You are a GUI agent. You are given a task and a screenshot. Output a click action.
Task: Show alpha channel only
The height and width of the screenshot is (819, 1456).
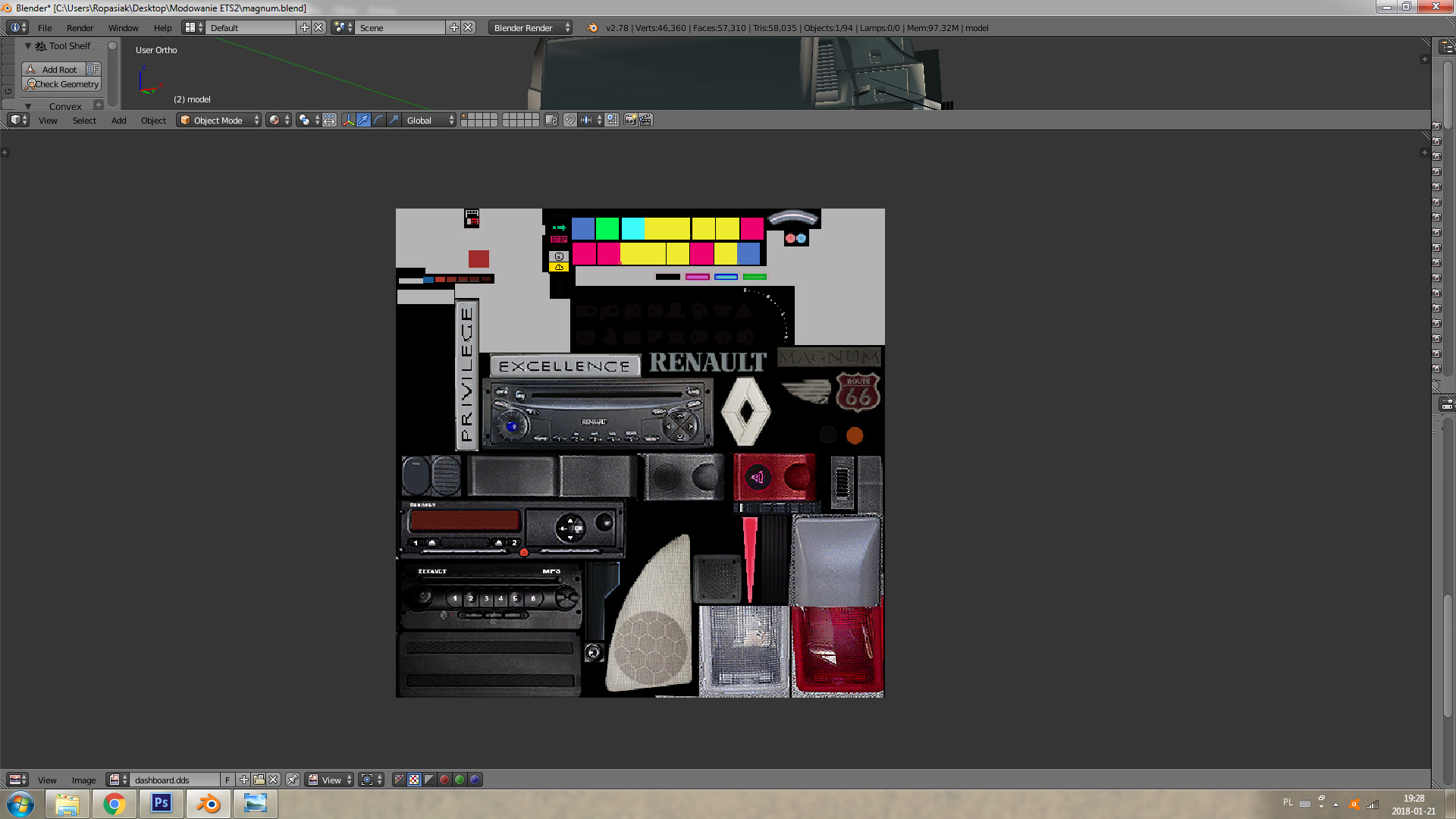tap(430, 780)
